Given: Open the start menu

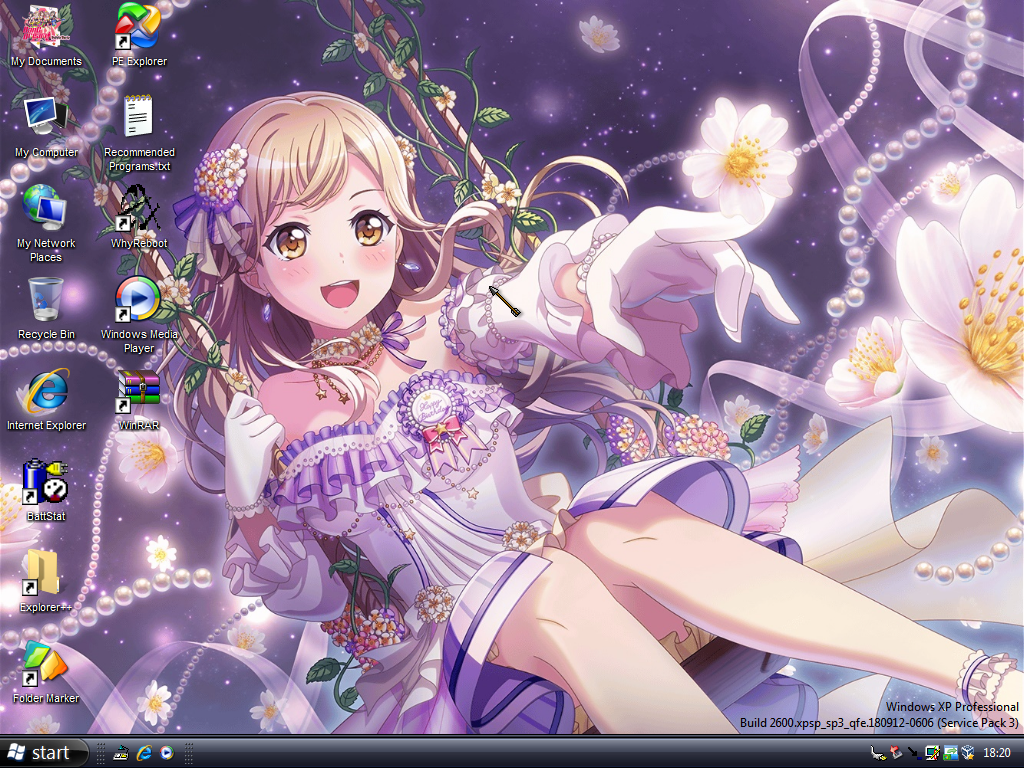Looking at the screenshot, I should click(44, 753).
